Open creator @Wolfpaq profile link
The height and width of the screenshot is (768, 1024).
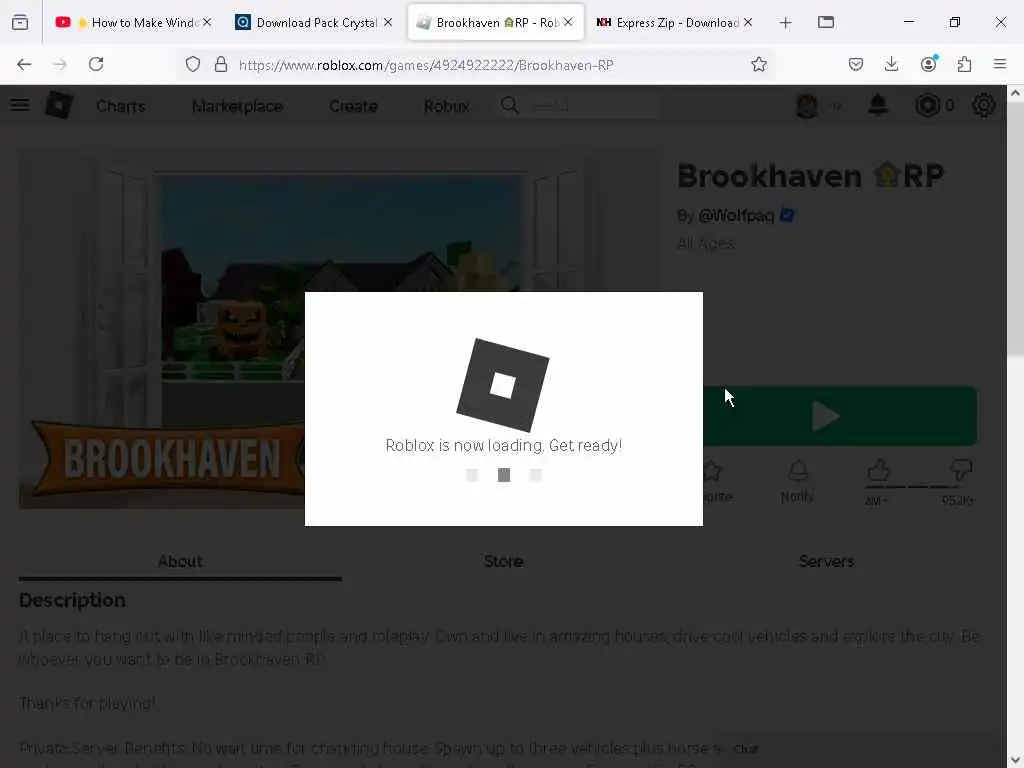click(736, 216)
